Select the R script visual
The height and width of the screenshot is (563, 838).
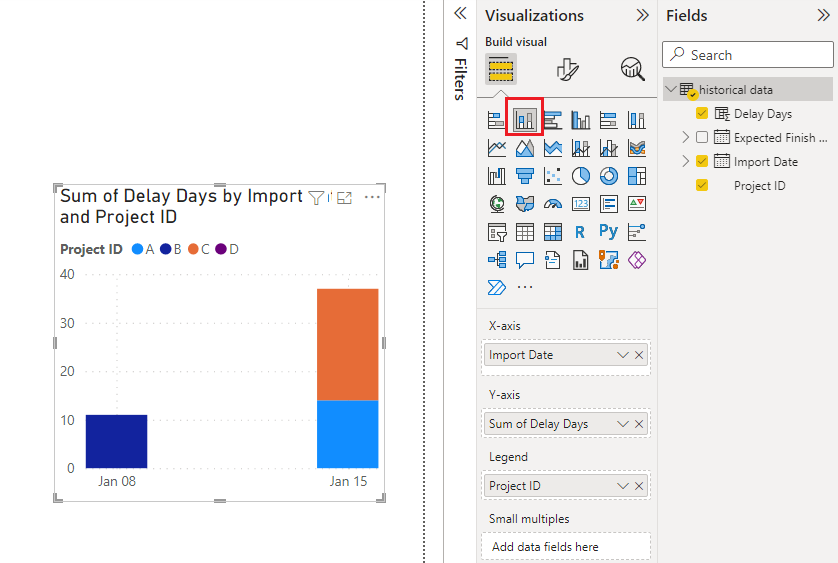click(580, 232)
